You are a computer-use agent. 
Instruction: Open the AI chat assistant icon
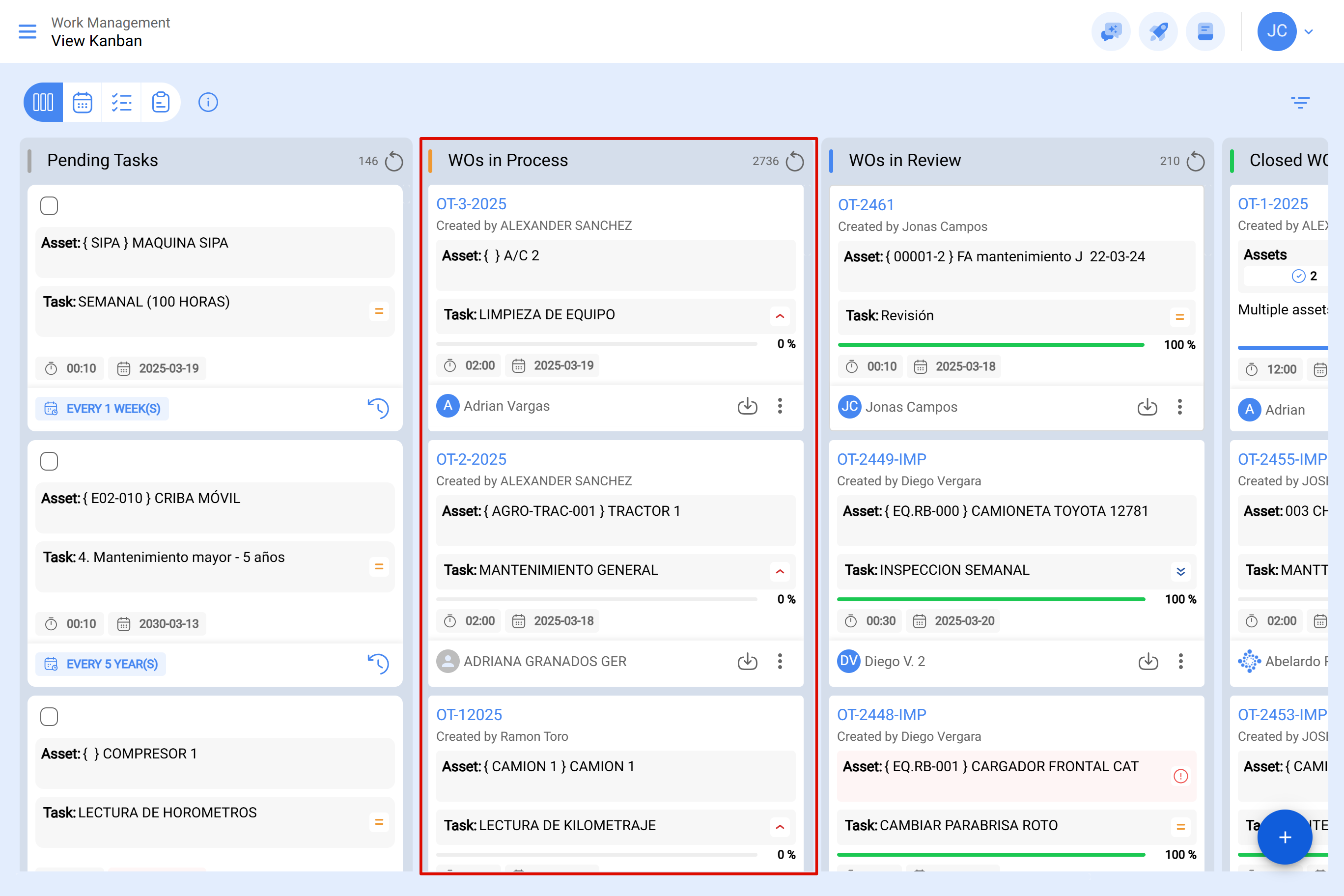1111,31
